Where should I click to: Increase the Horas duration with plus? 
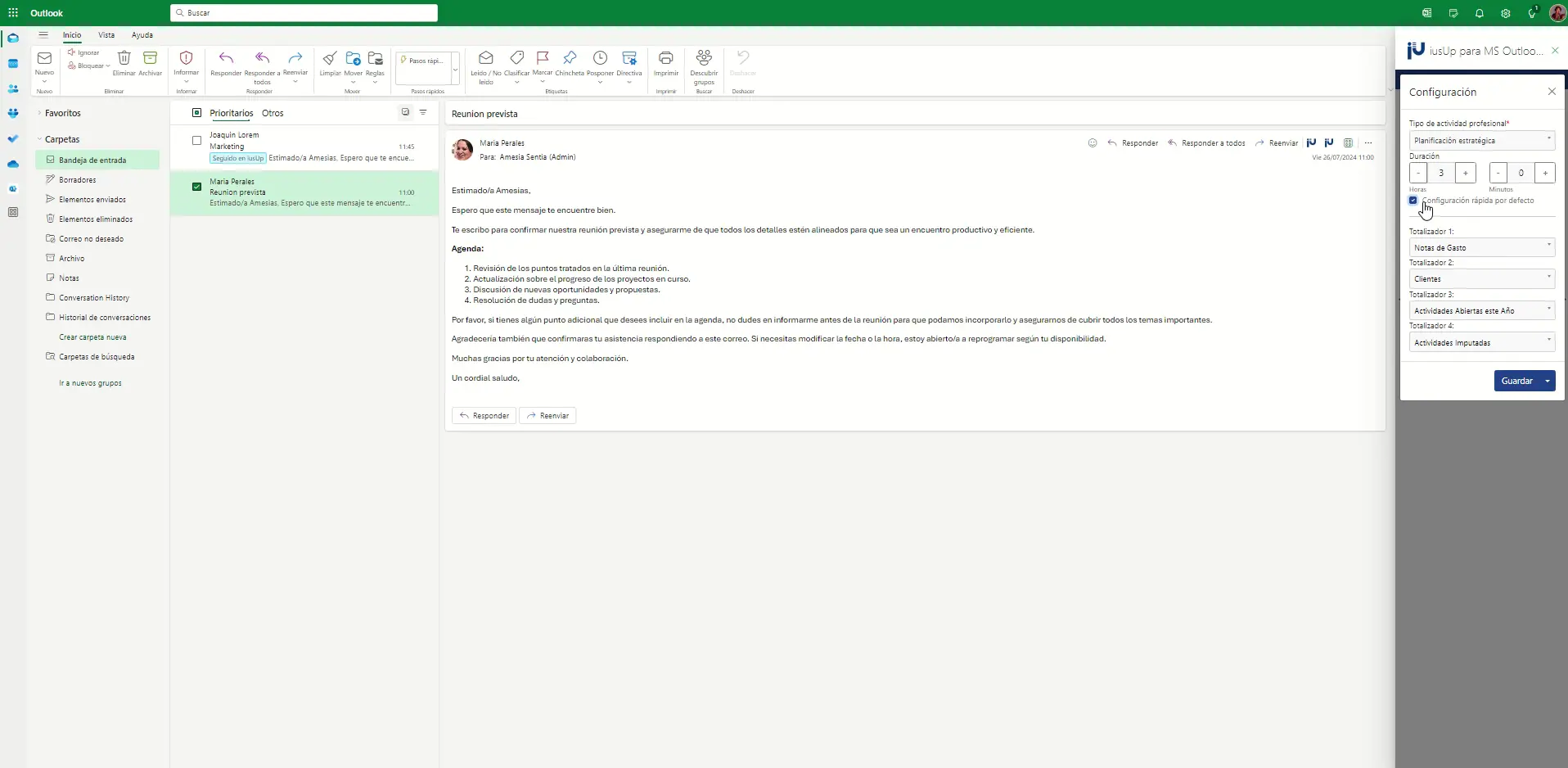point(1465,174)
